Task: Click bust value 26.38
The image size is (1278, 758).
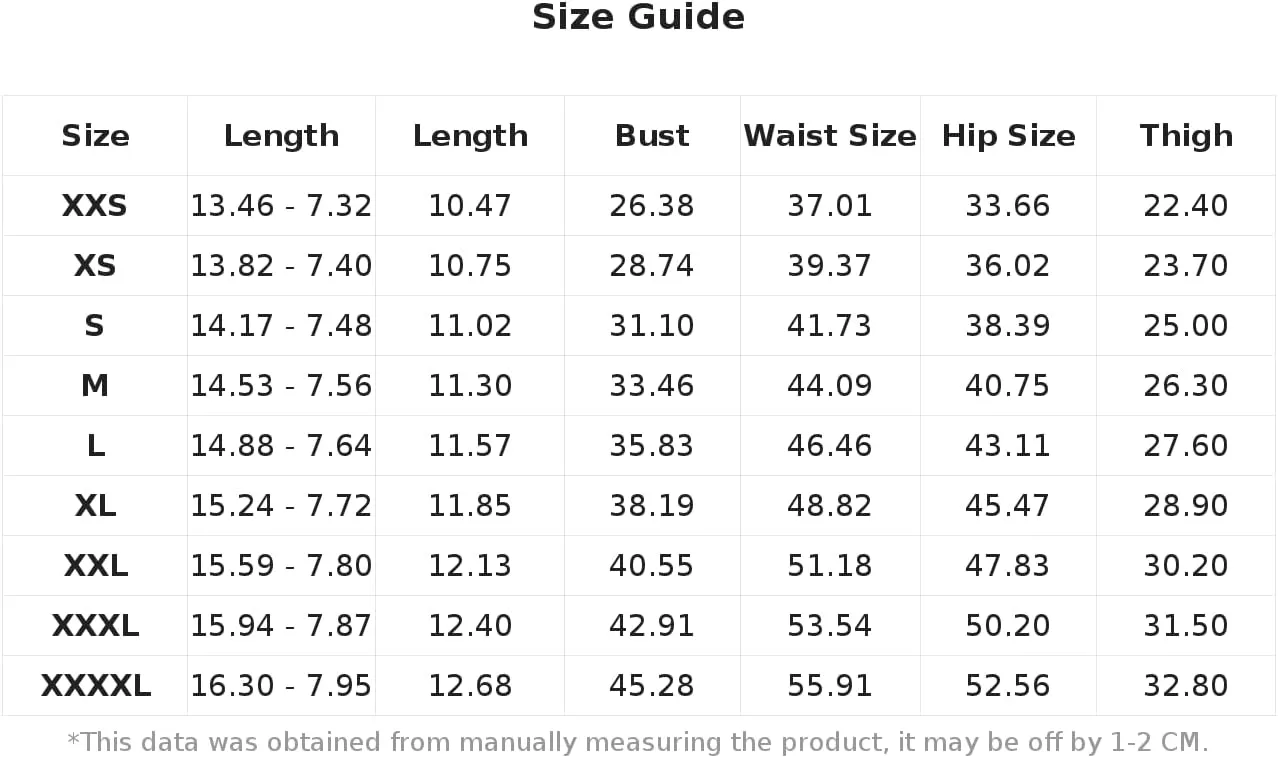Action: [652, 206]
